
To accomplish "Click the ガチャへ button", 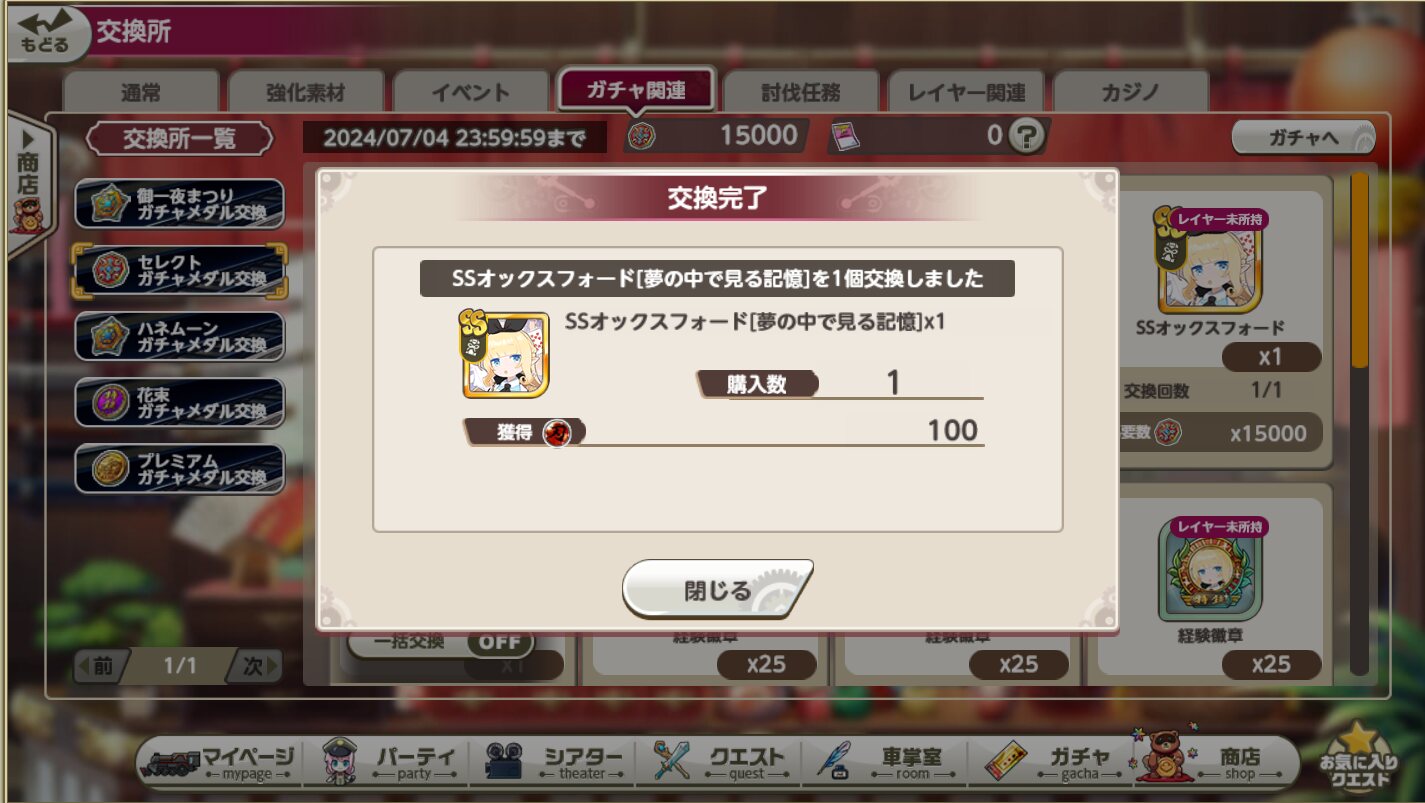I will (1303, 138).
